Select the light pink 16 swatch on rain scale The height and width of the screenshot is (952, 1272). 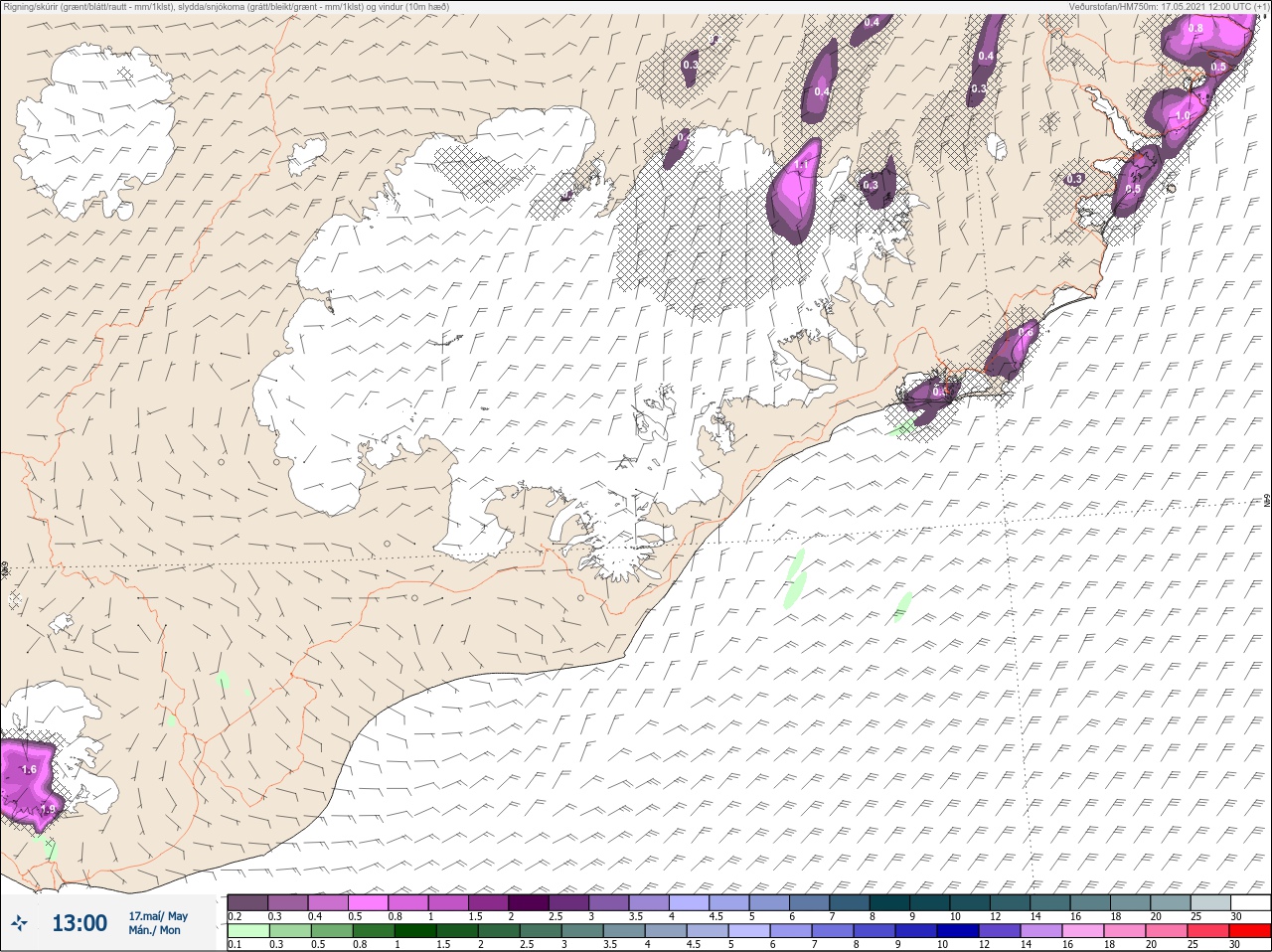pyautogui.click(x=1084, y=931)
